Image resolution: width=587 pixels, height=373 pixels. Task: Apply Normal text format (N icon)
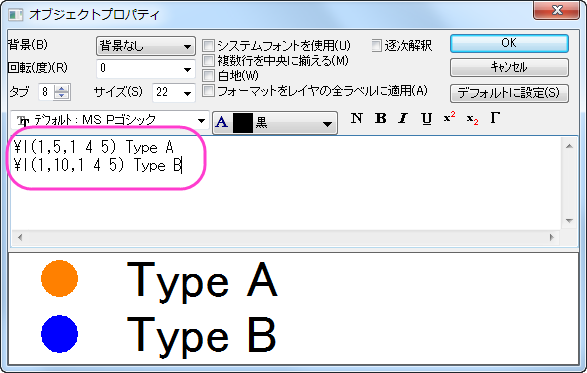(356, 118)
